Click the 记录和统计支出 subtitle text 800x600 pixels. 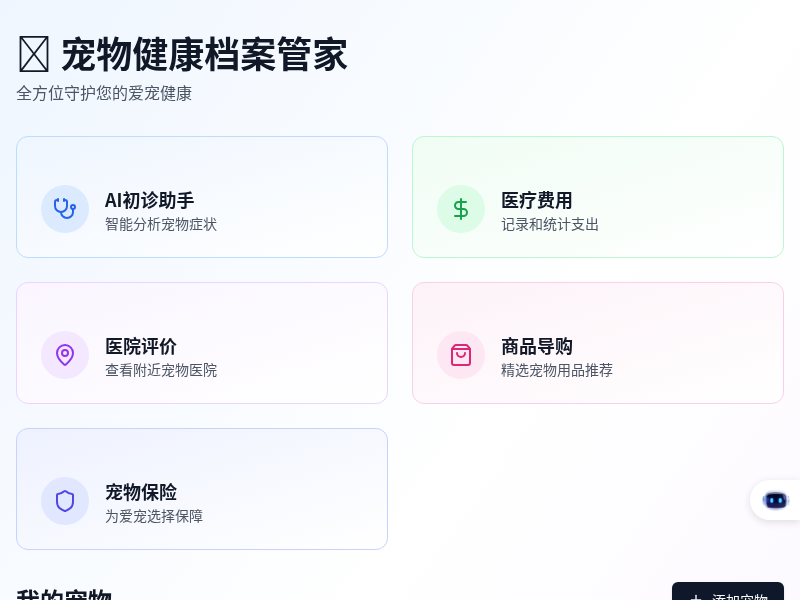point(550,225)
